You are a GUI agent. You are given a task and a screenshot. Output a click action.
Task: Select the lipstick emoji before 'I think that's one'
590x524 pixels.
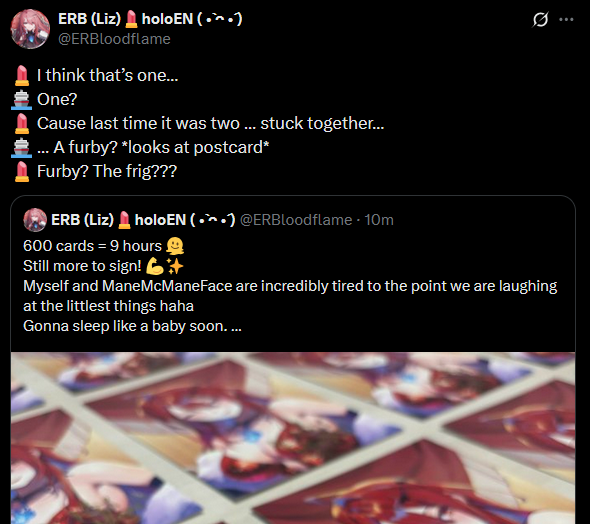22,75
